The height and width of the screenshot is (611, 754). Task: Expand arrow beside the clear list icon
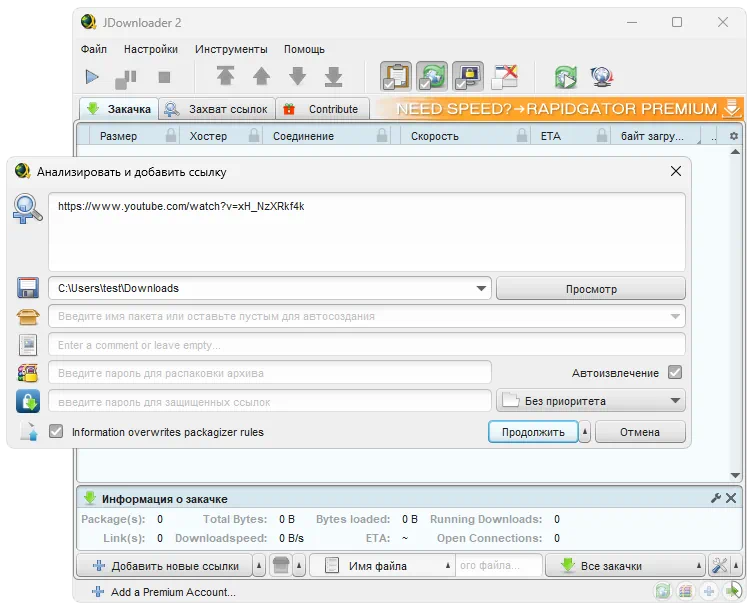click(x=299, y=566)
